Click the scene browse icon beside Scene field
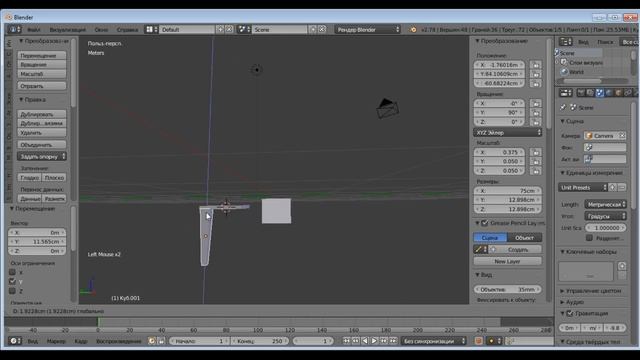This screenshot has height=360, width=640. pyautogui.click(x=244, y=29)
